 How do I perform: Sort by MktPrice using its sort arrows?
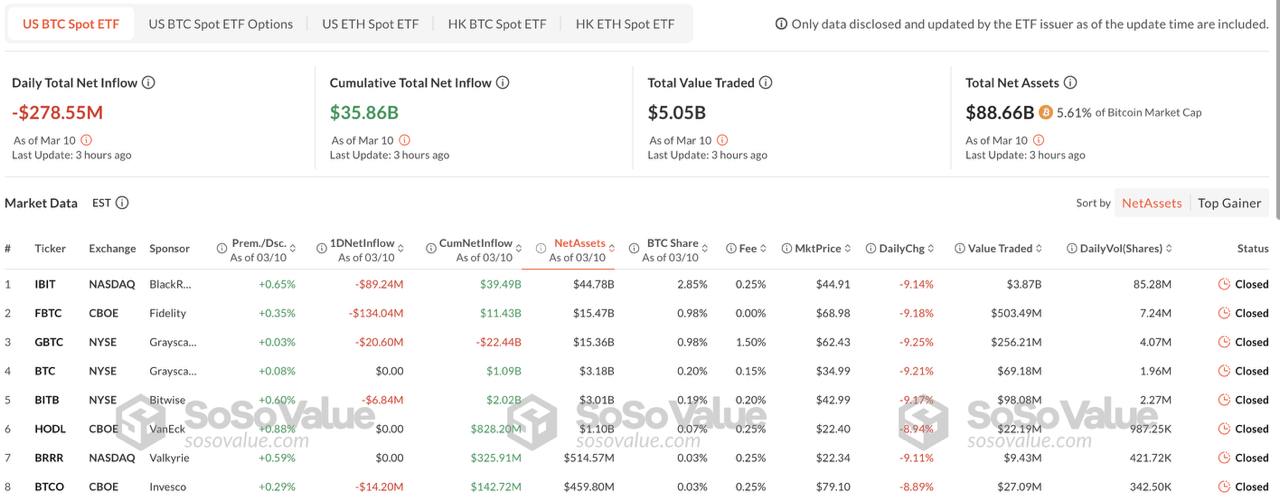pos(848,248)
